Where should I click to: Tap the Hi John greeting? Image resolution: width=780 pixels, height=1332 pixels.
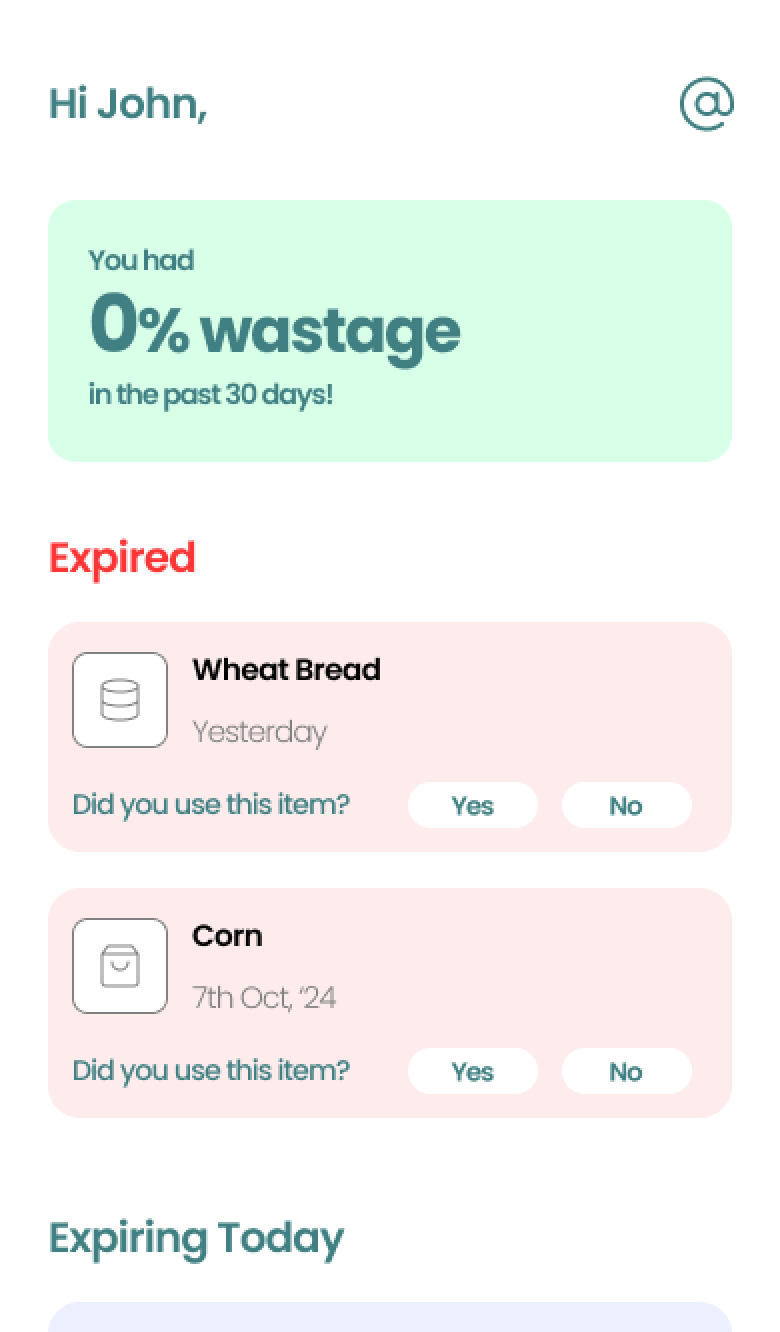tap(128, 104)
